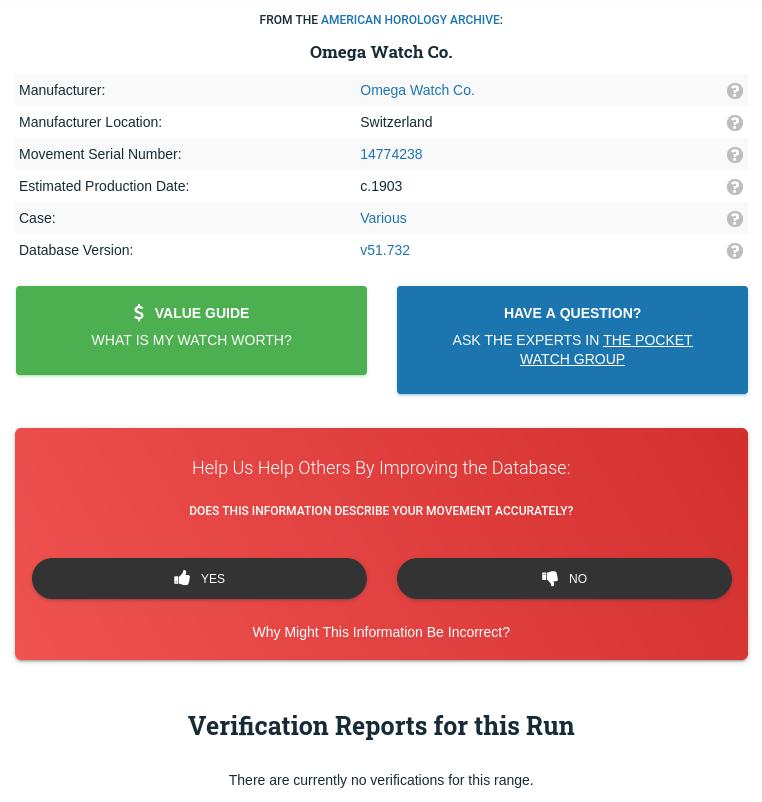Click help icon for Database Version

[735, 251]
